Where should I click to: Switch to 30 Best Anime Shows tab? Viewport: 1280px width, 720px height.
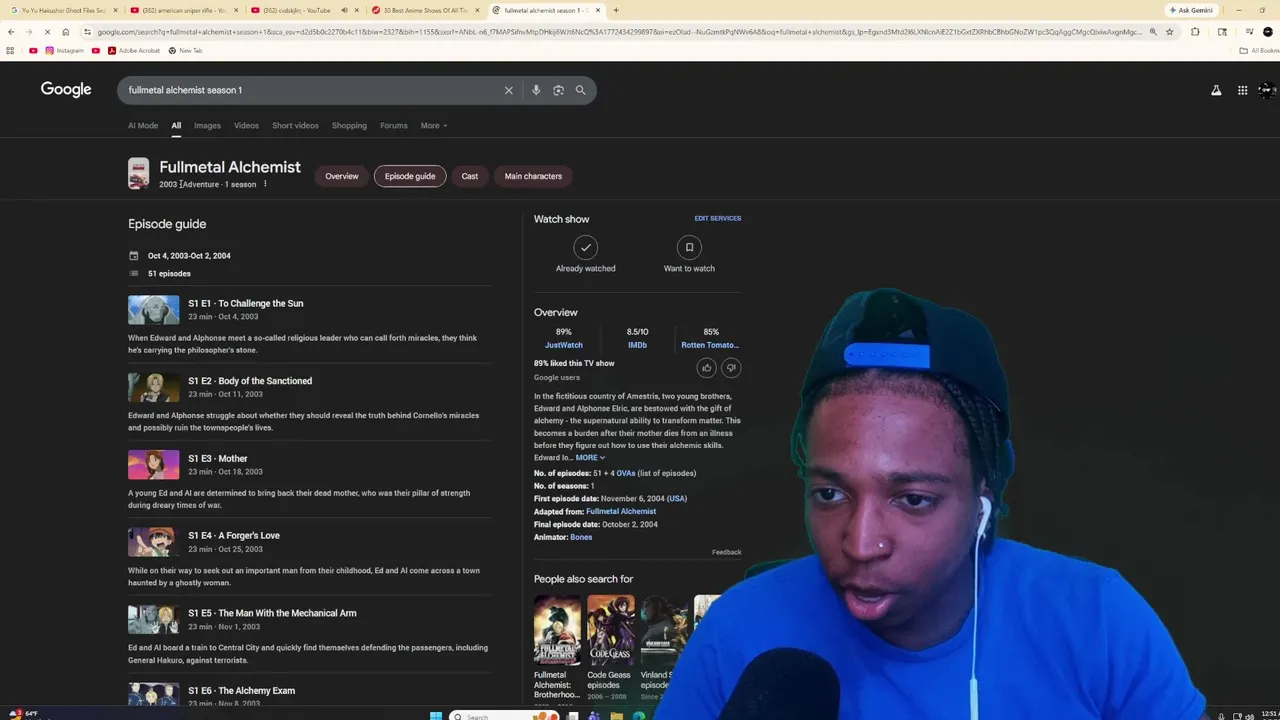point(424,10)
